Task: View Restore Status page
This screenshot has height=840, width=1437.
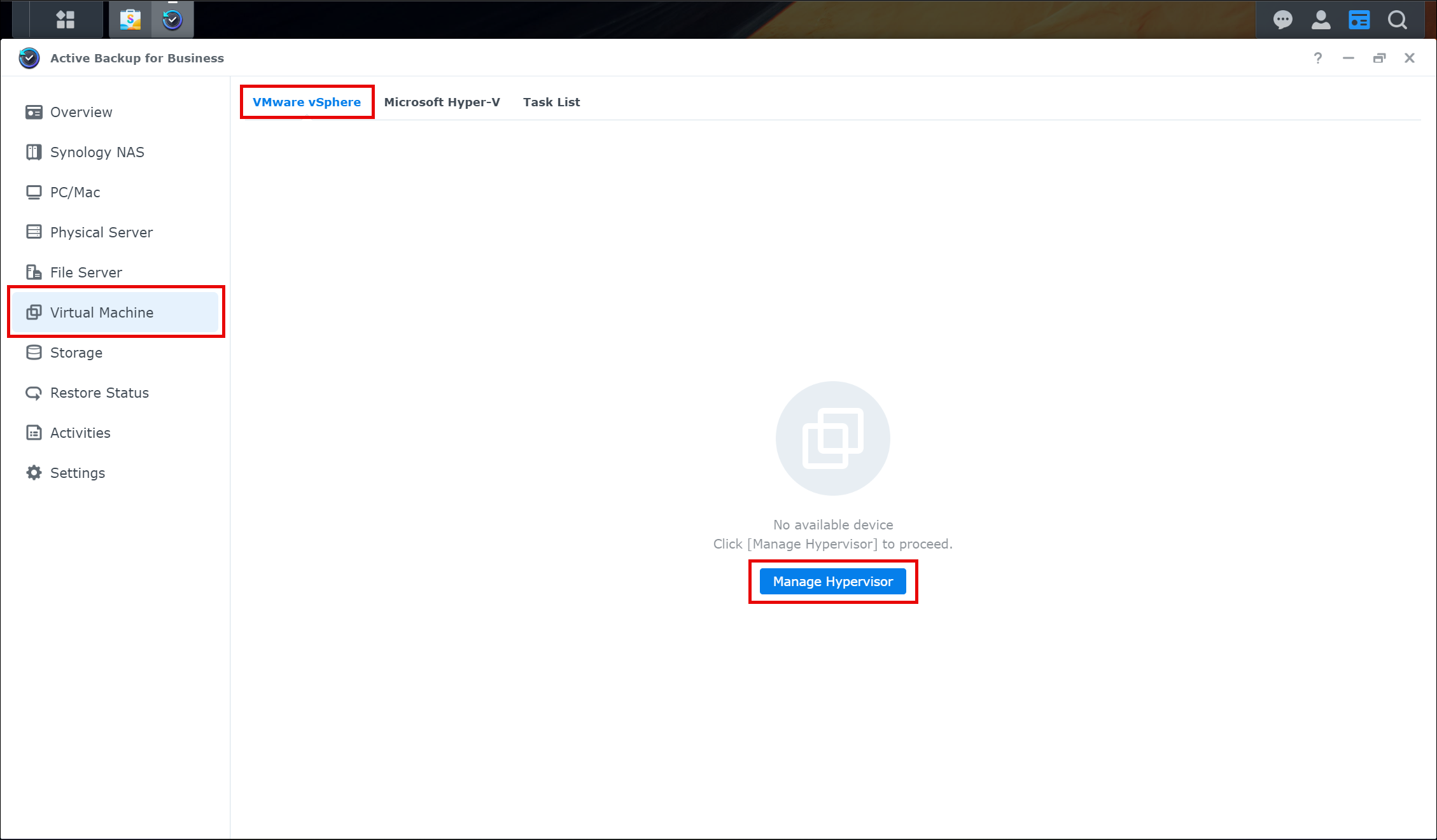Action: 99,393
